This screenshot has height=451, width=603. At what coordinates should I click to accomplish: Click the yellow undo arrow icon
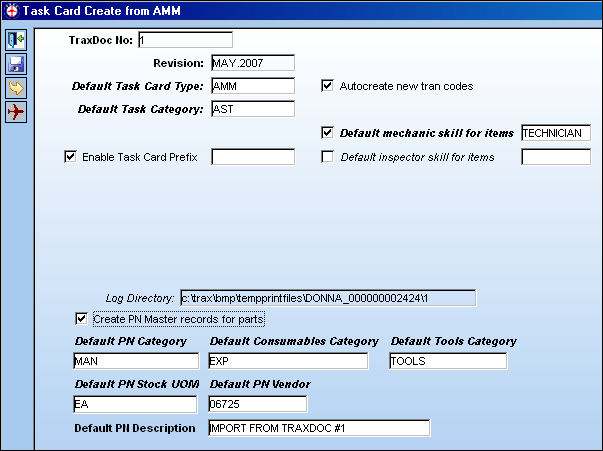(16, 88)
